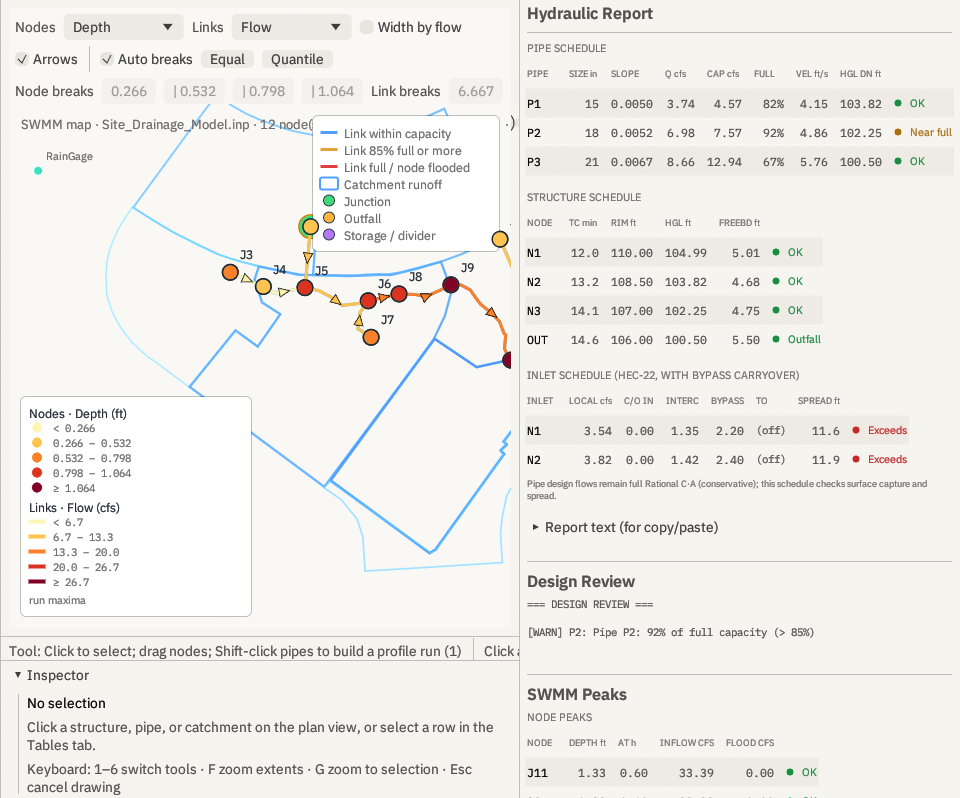The width and height of the screenshot is (960, 798).
Task: Select dark red node J9 on map
Action: click(x=451, y=284)
